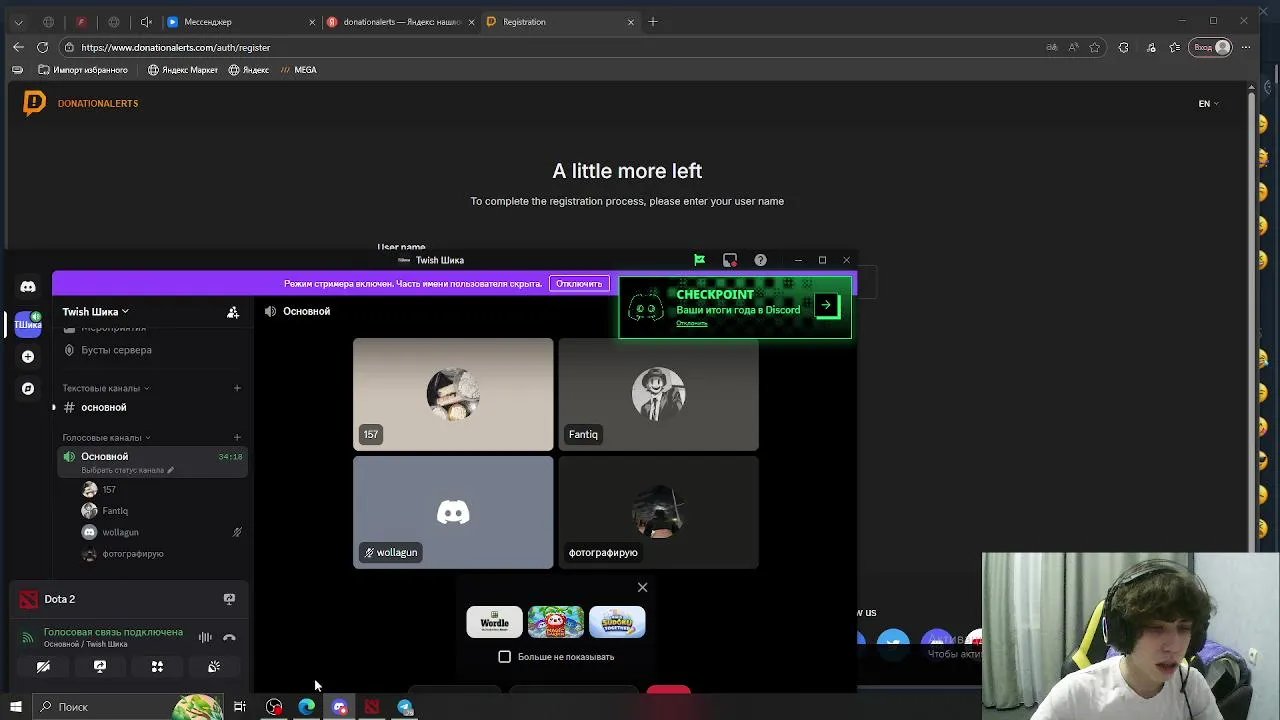
Task: Open Discord direct messages home icon
Action: coord(28,287)
